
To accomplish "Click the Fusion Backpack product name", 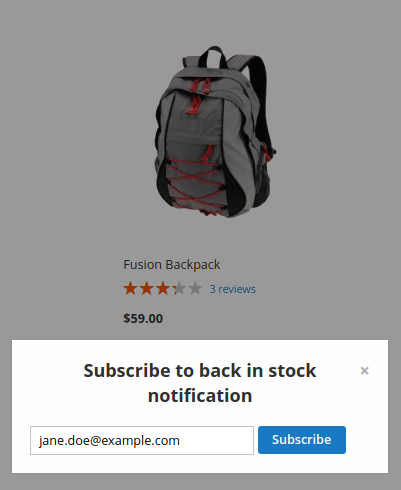I will [172, 265].
